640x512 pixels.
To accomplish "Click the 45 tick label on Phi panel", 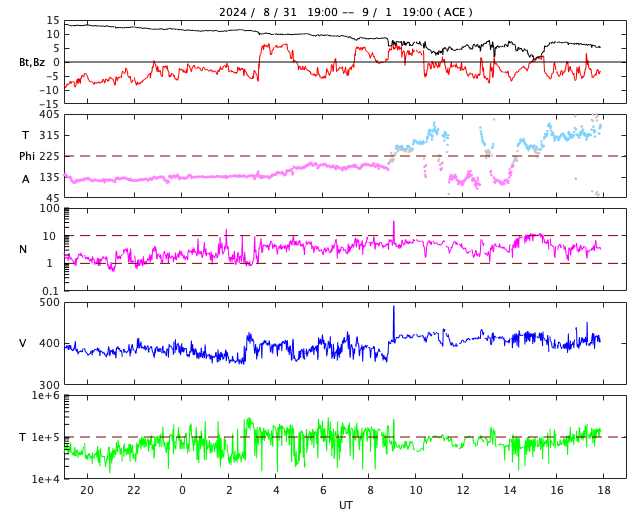I will point(53,198).
